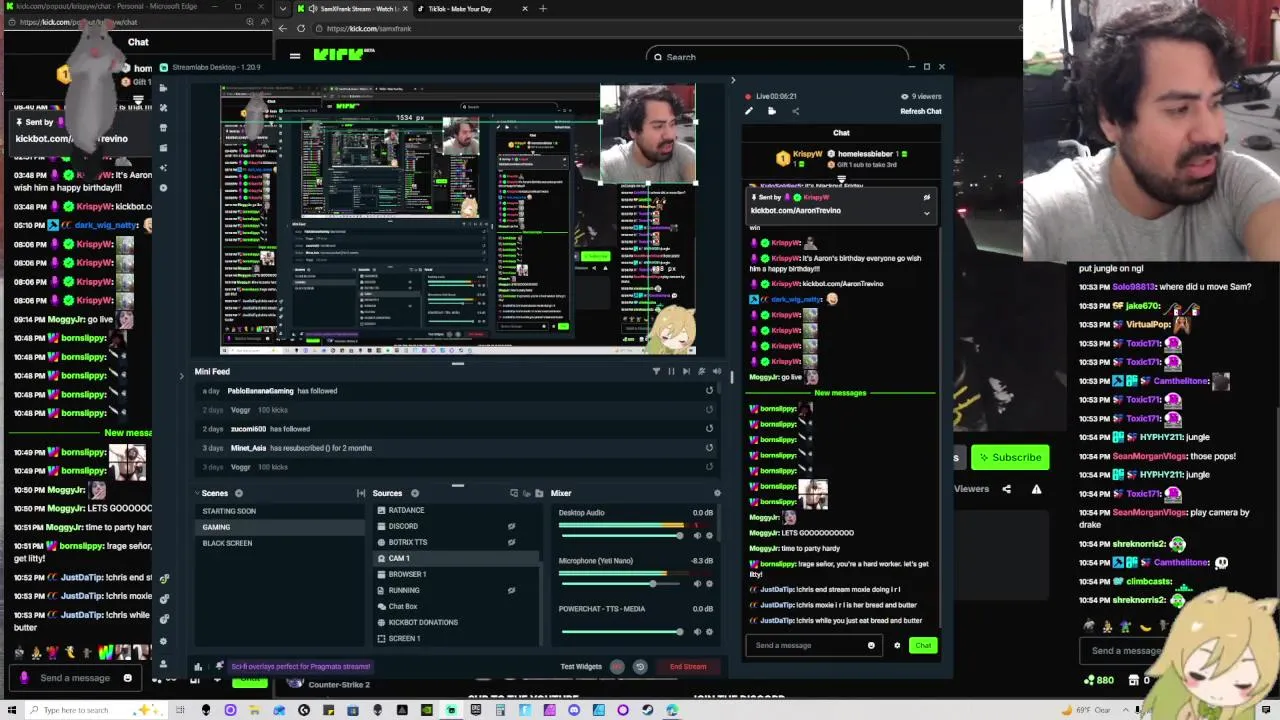Toggle visibility of BOTRIX TTS source
This screenshot has width=1280, height=720.
[x=511, y=542]
